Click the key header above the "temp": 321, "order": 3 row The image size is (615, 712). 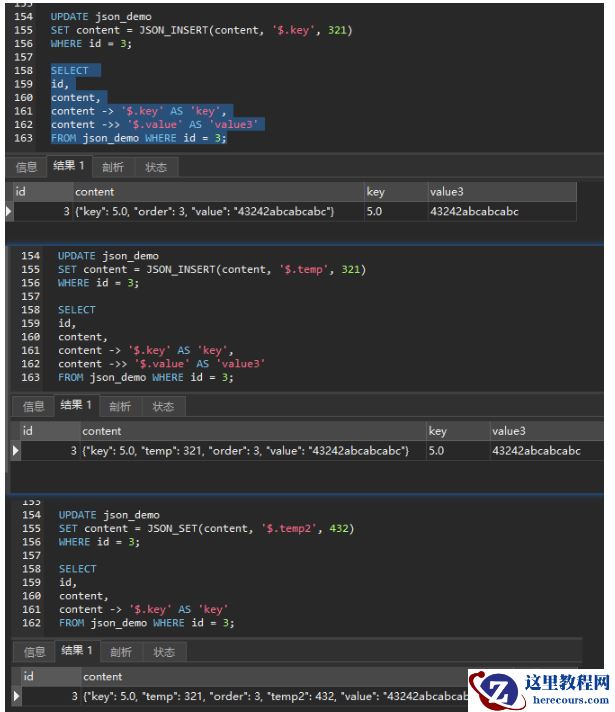click(x=458, y=431)
